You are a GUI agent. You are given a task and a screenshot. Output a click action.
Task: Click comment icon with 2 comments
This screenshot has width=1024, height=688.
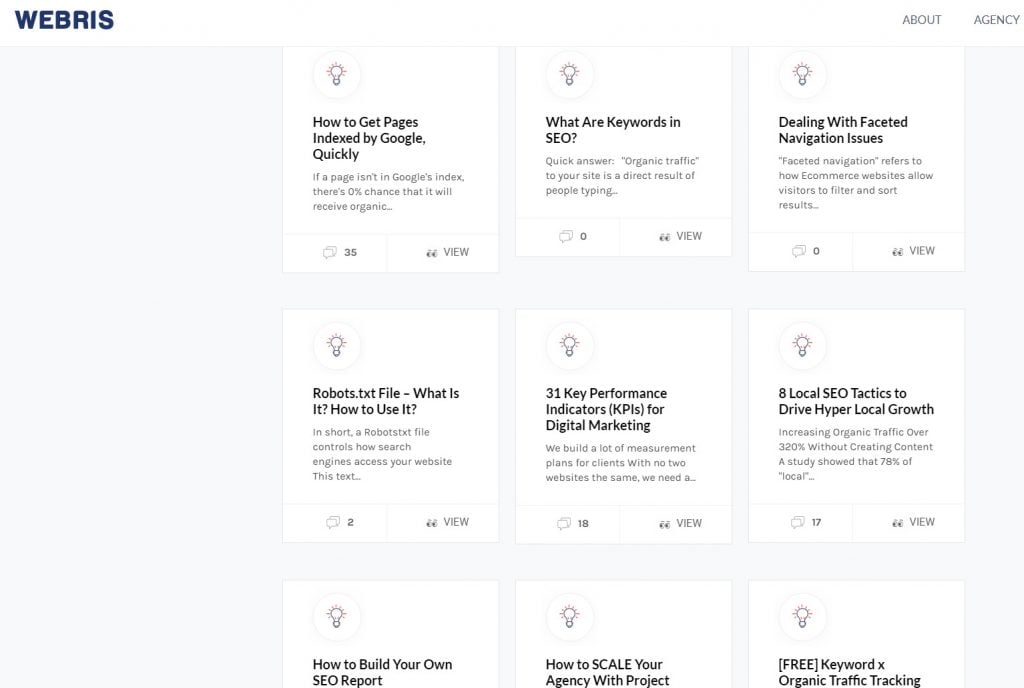333,522
